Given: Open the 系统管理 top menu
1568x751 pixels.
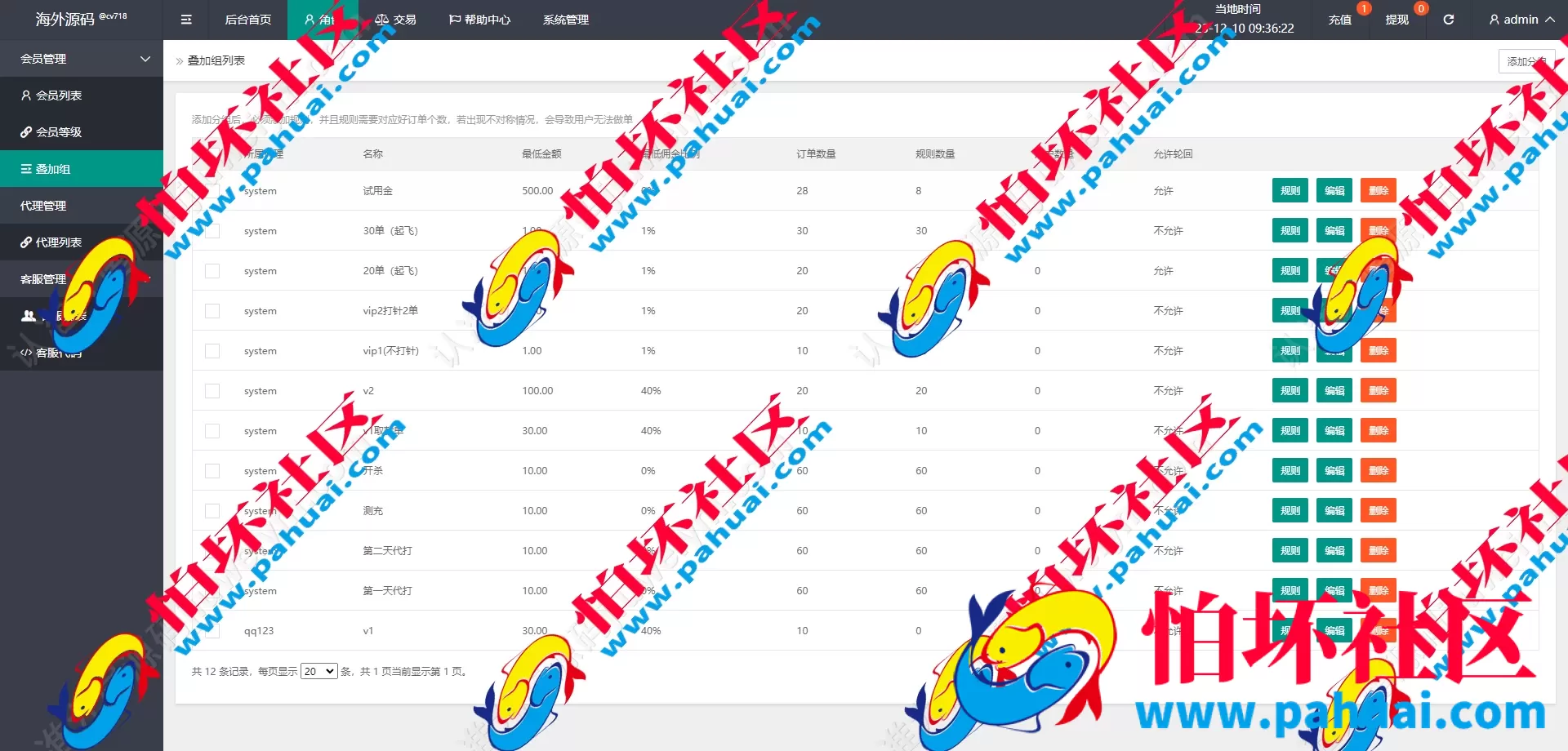Looking at the screenshot, I should (565, 20).
